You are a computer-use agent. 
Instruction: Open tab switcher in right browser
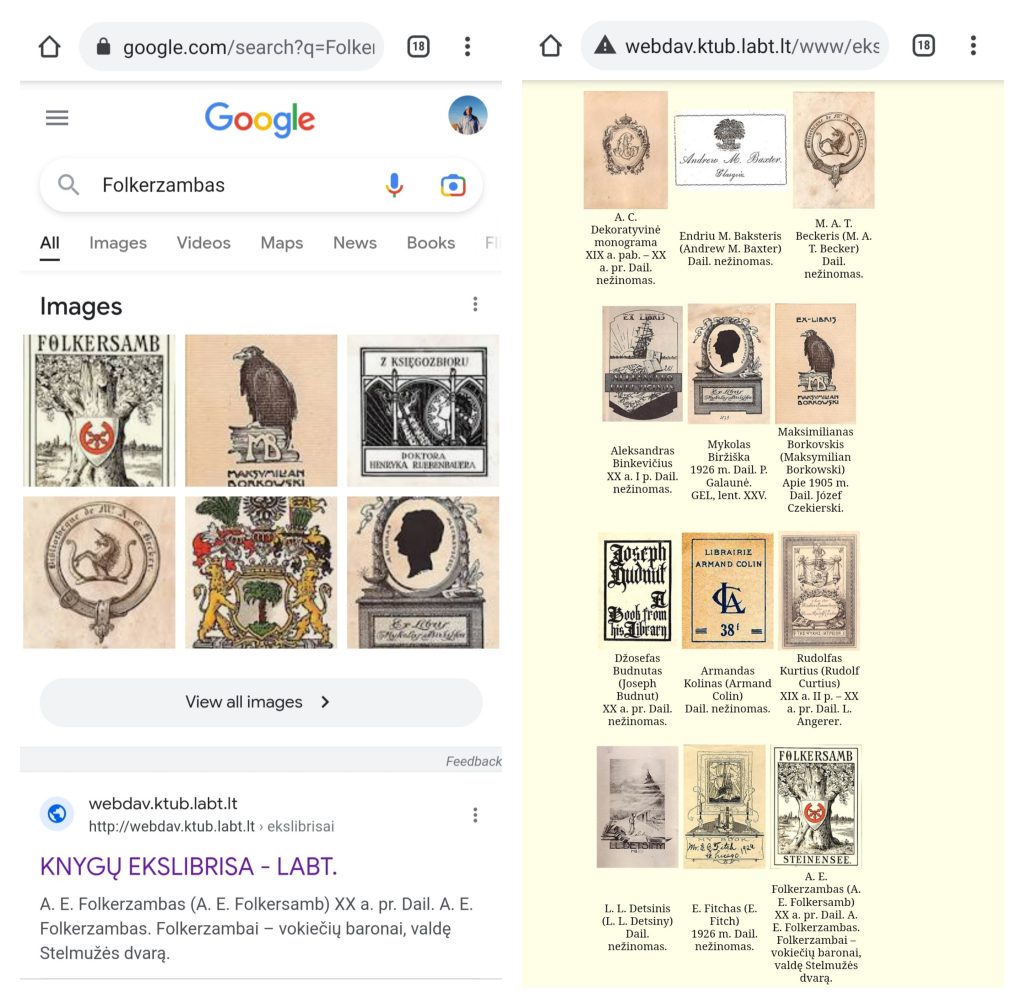[x=923, y=46]
